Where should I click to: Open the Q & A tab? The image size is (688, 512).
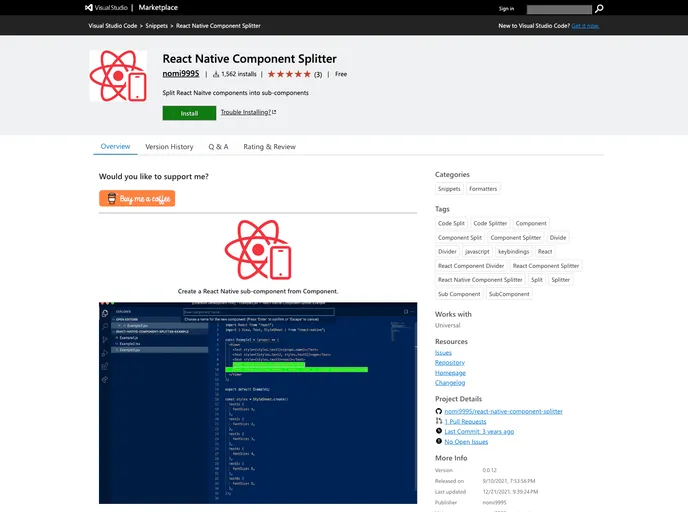(x=218, y=147)
